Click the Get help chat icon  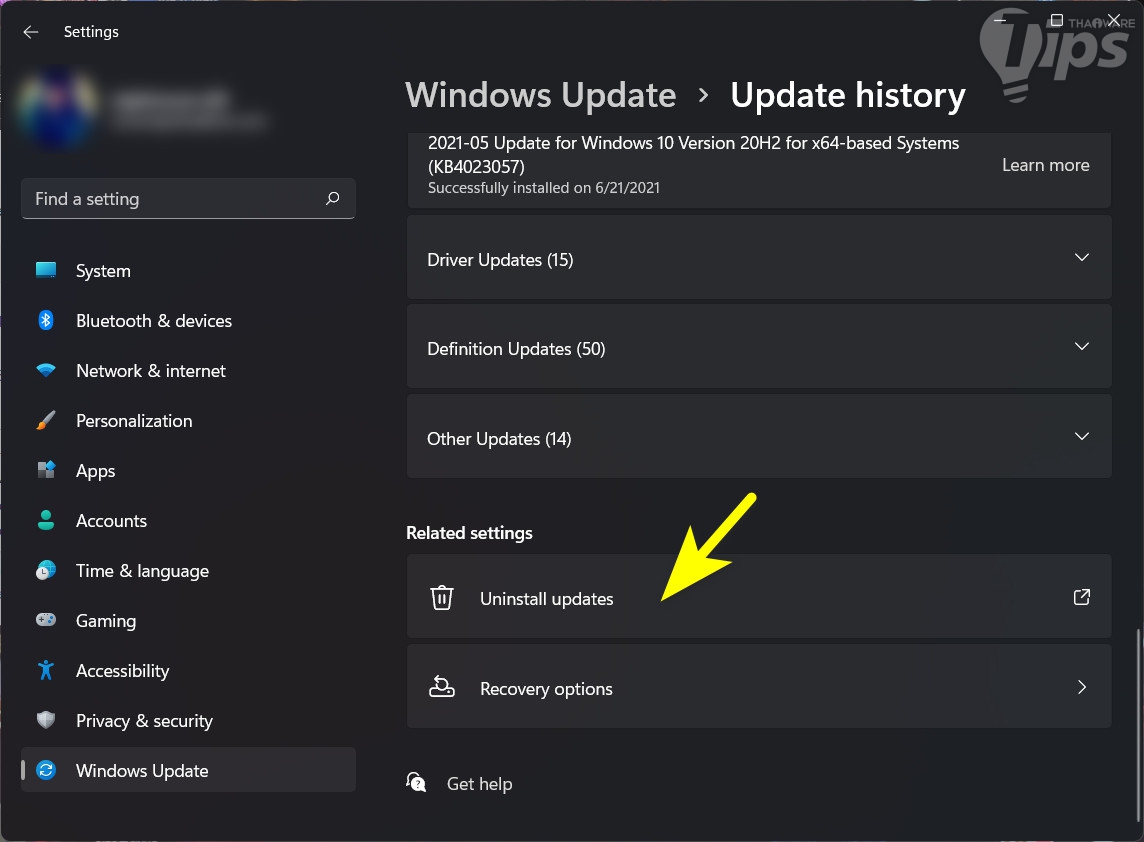coord(417,783)
